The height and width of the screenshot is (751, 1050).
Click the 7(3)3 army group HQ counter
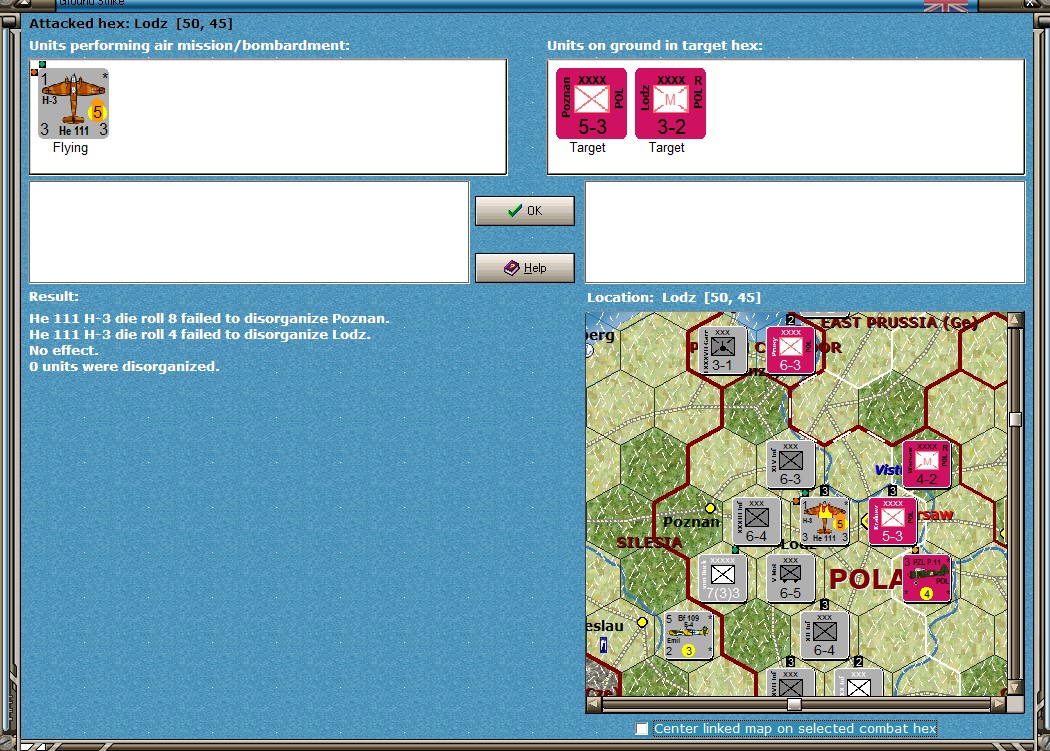coord(723,577)
